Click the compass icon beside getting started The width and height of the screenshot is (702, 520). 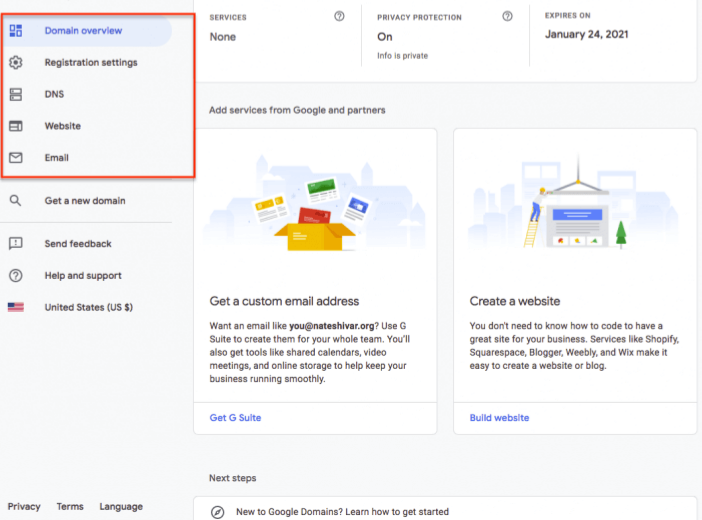(218, 511)
